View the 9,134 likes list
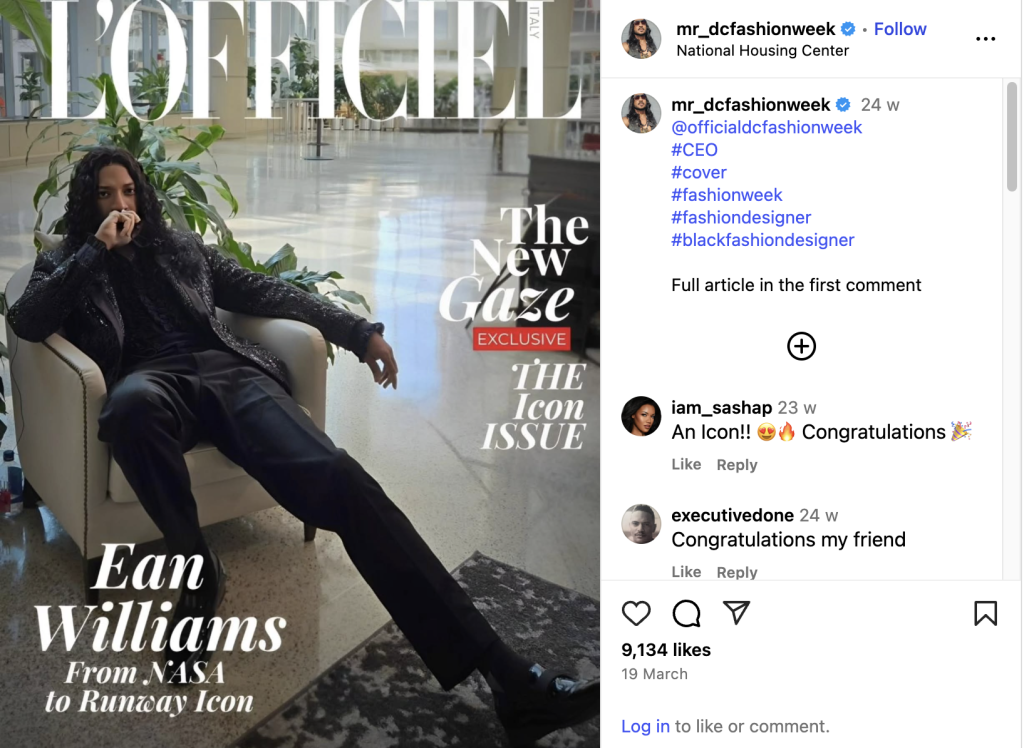1024x748 pixels. pos(665,650)
